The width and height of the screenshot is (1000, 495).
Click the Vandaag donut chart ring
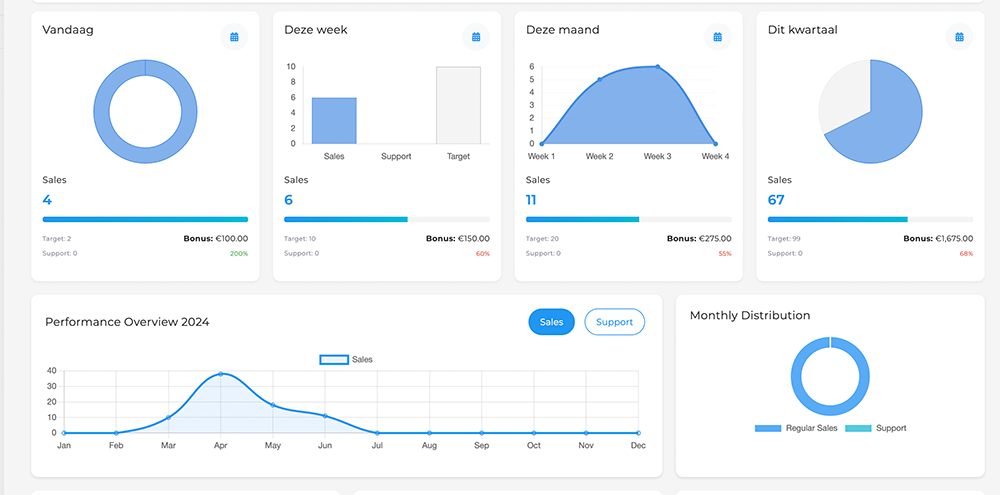pos(102,111)
